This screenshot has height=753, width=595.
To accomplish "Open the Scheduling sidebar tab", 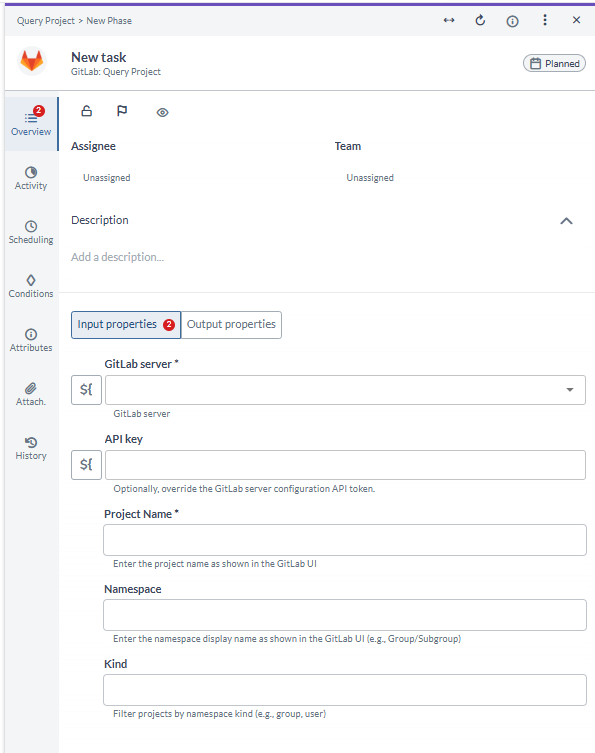I will click(31, 232).
